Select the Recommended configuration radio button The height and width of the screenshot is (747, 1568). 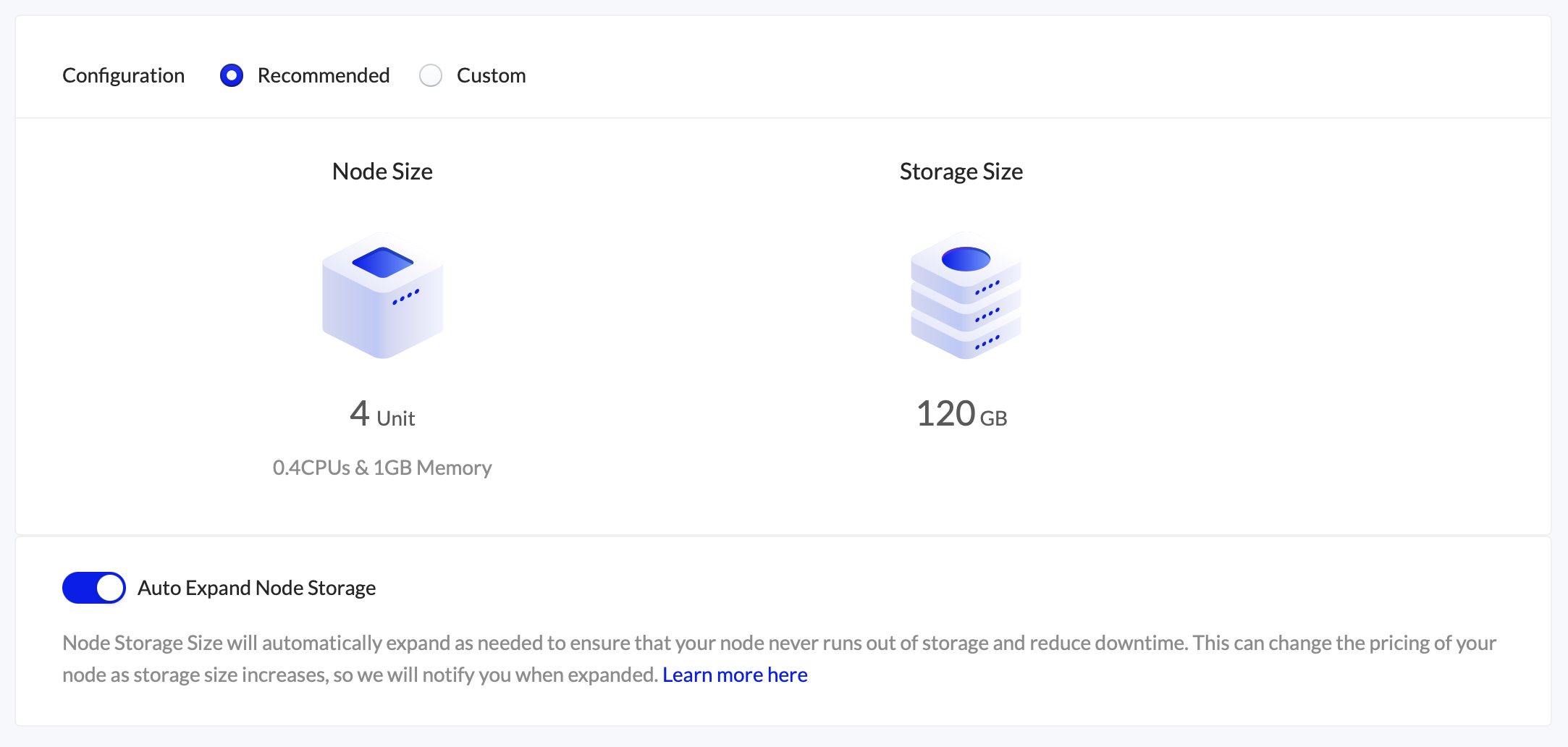(x=231, y=75)
